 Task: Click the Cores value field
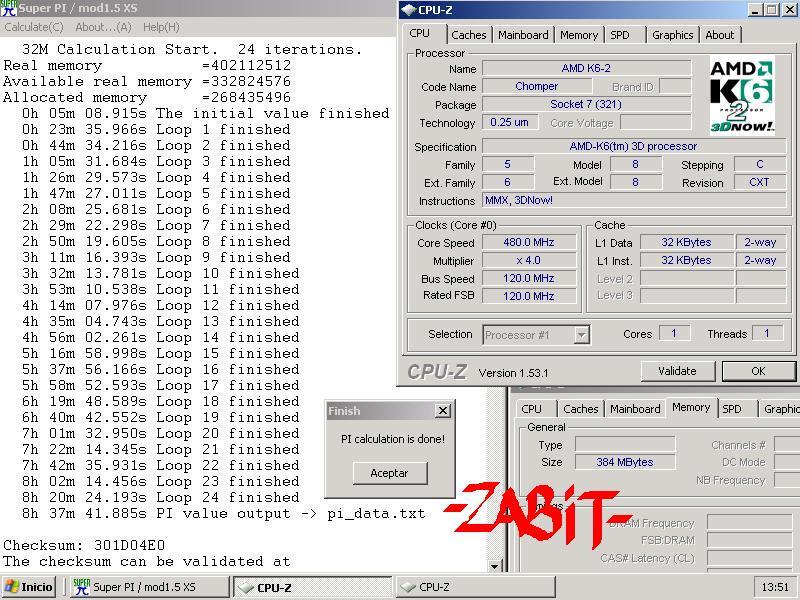point(674,334)
